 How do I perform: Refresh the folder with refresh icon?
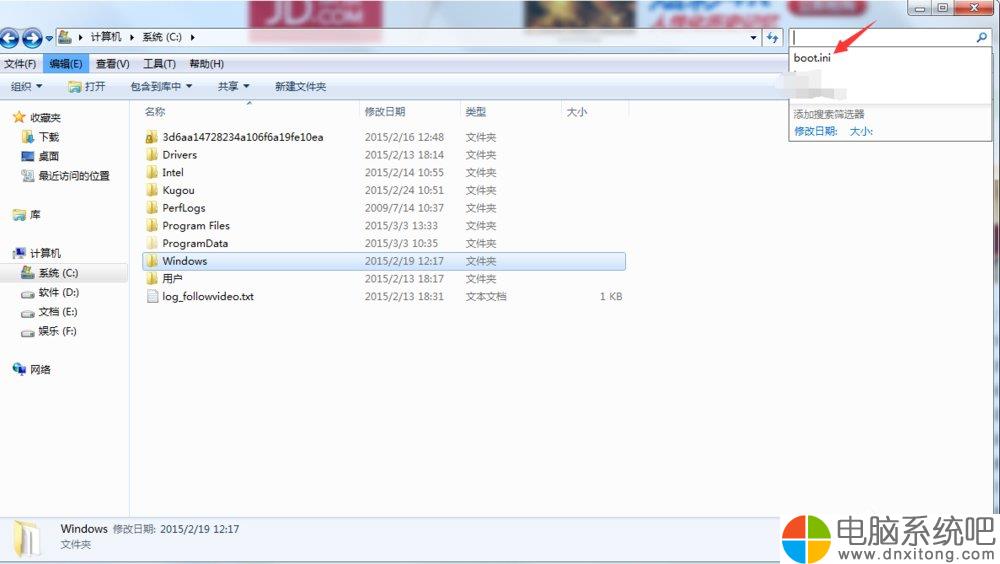point(772,38)
